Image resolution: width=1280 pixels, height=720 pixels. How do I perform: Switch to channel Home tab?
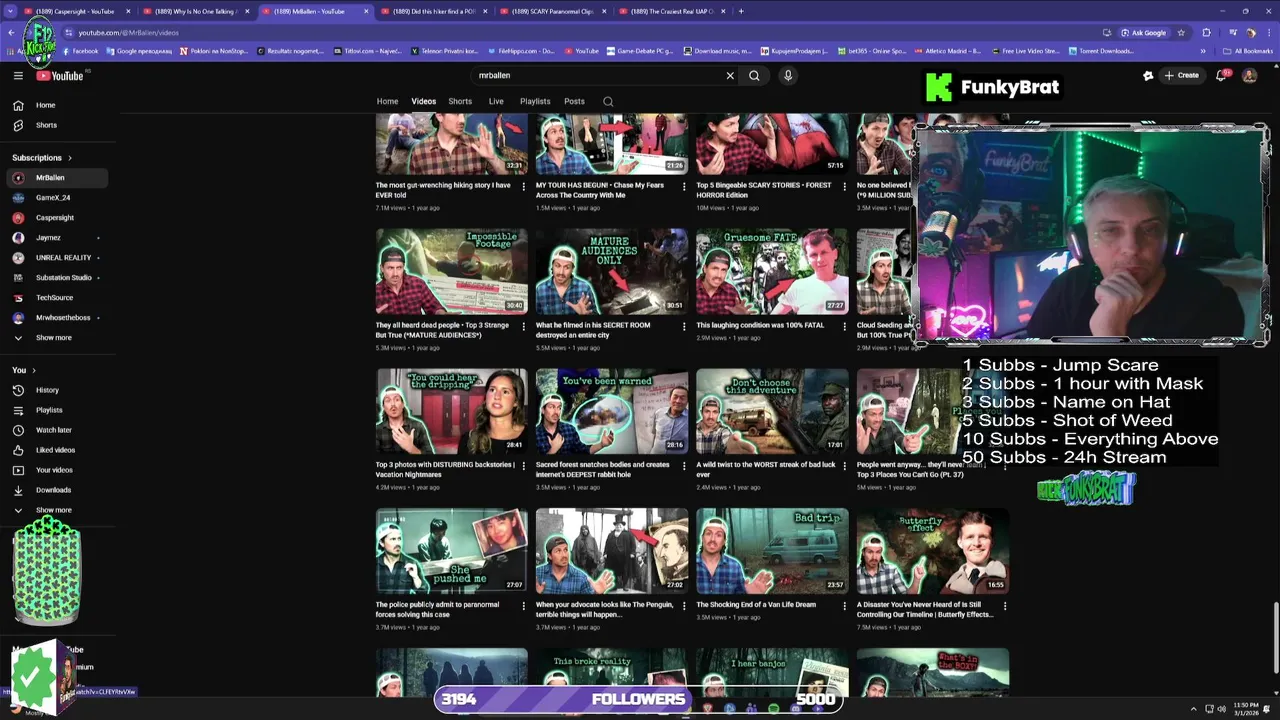click(387, 101)
